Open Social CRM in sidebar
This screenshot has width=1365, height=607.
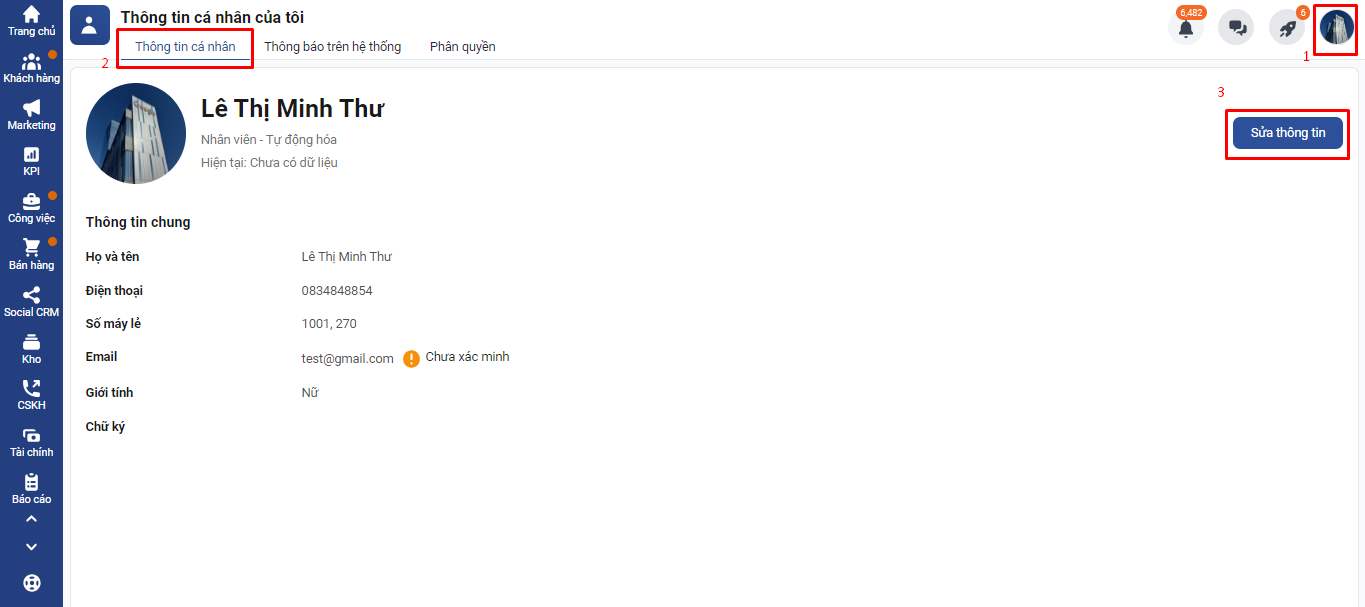31,301
